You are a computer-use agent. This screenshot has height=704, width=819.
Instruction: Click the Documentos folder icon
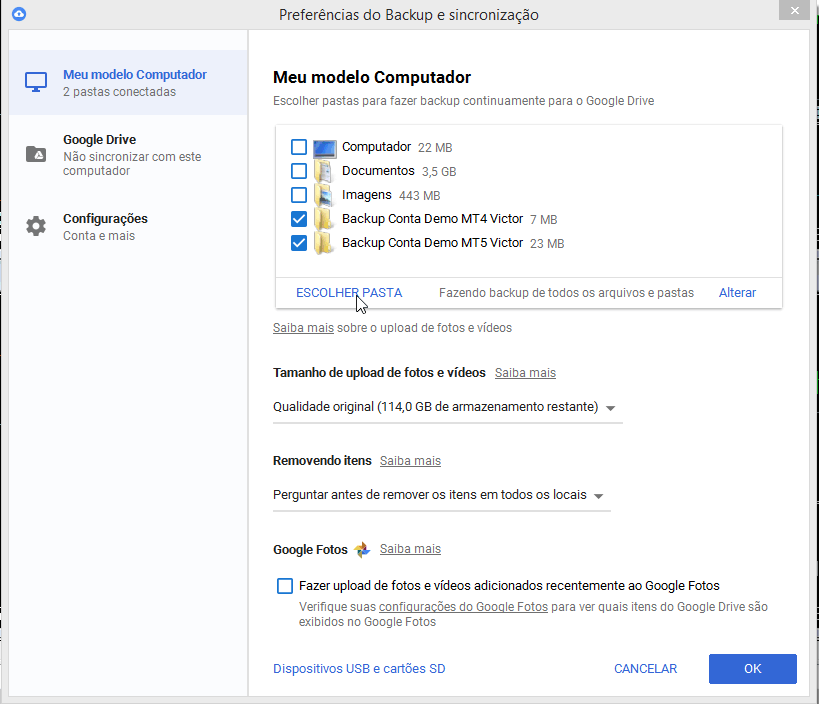pyautogui.click(x=324, y=171)
